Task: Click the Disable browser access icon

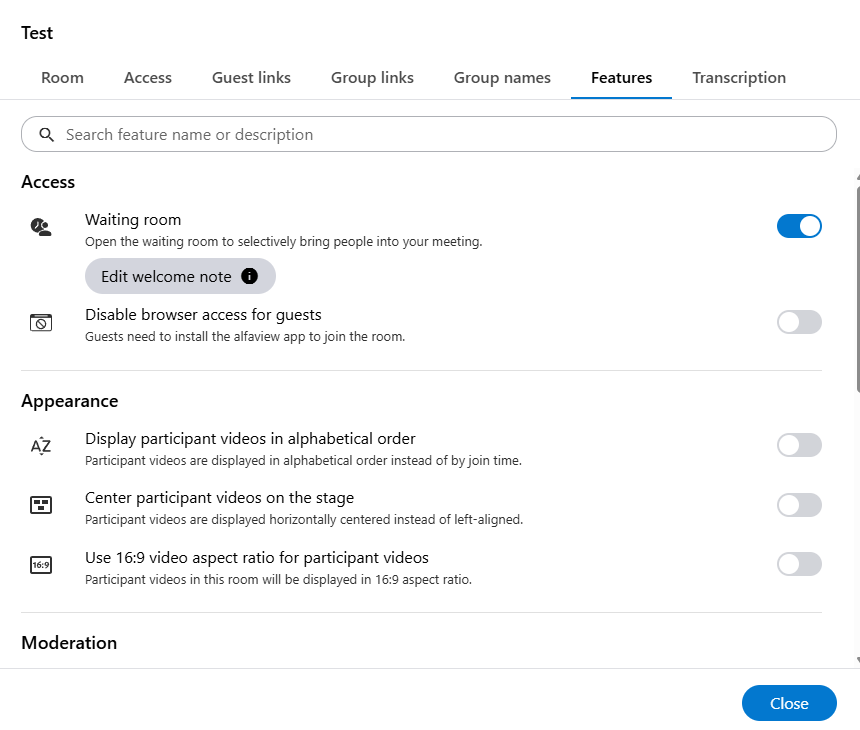Action: click(x=40, y=323)
